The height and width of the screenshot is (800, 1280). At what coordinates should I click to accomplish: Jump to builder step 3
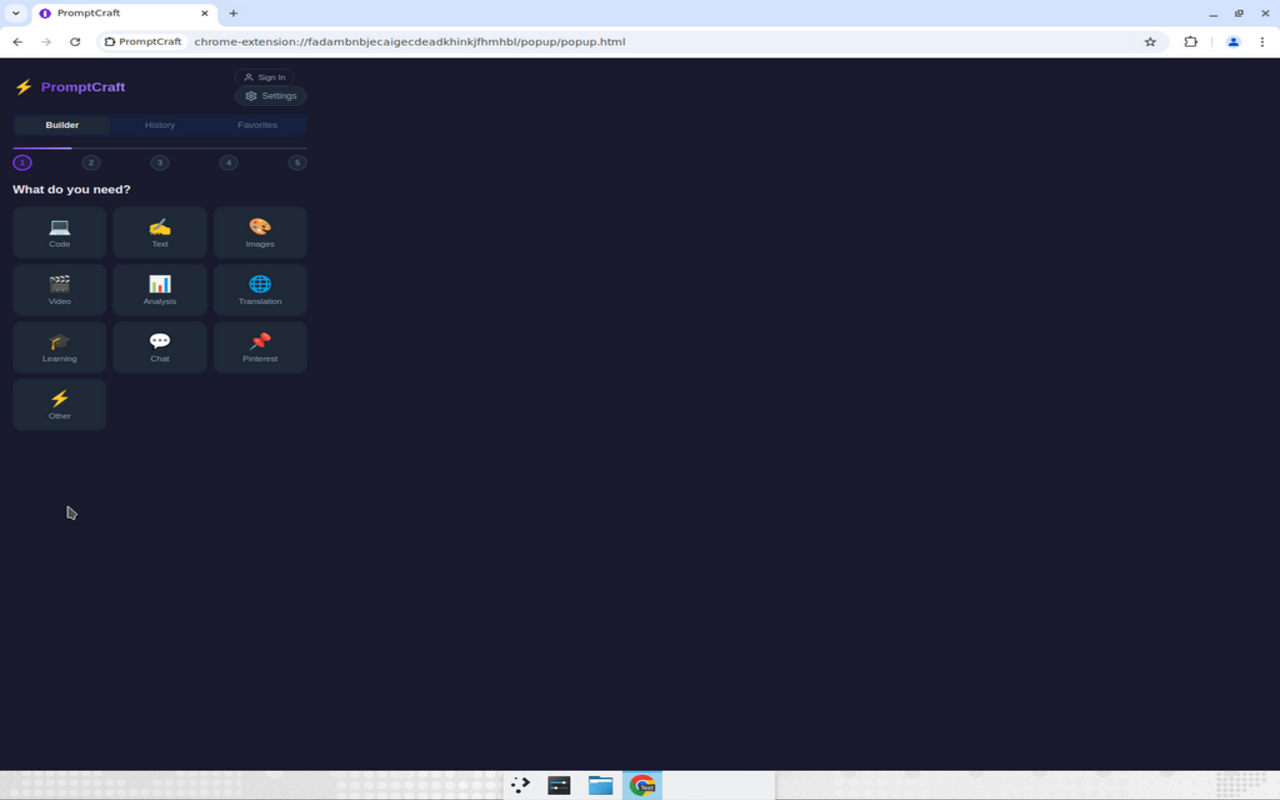[x=160, y=162]
